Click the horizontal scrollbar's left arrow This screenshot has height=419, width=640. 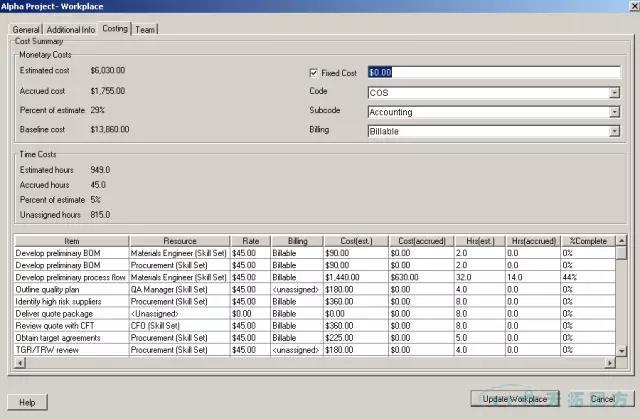coord(18,364)
